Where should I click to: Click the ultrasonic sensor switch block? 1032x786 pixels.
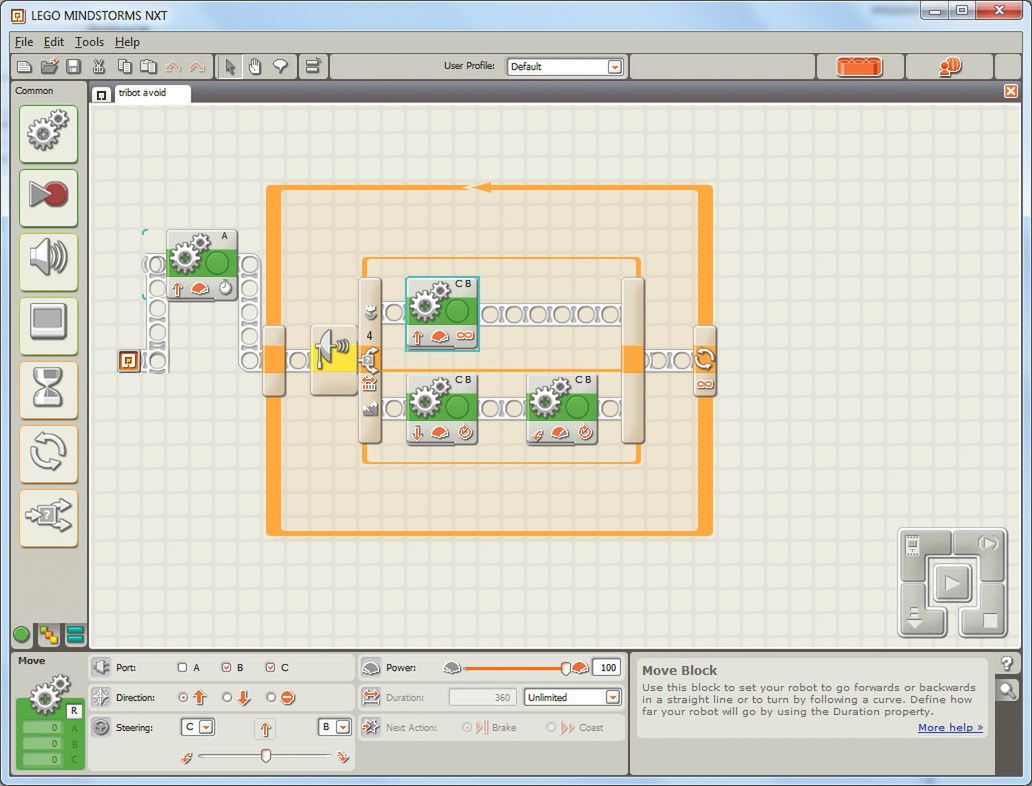click(334, 360)
